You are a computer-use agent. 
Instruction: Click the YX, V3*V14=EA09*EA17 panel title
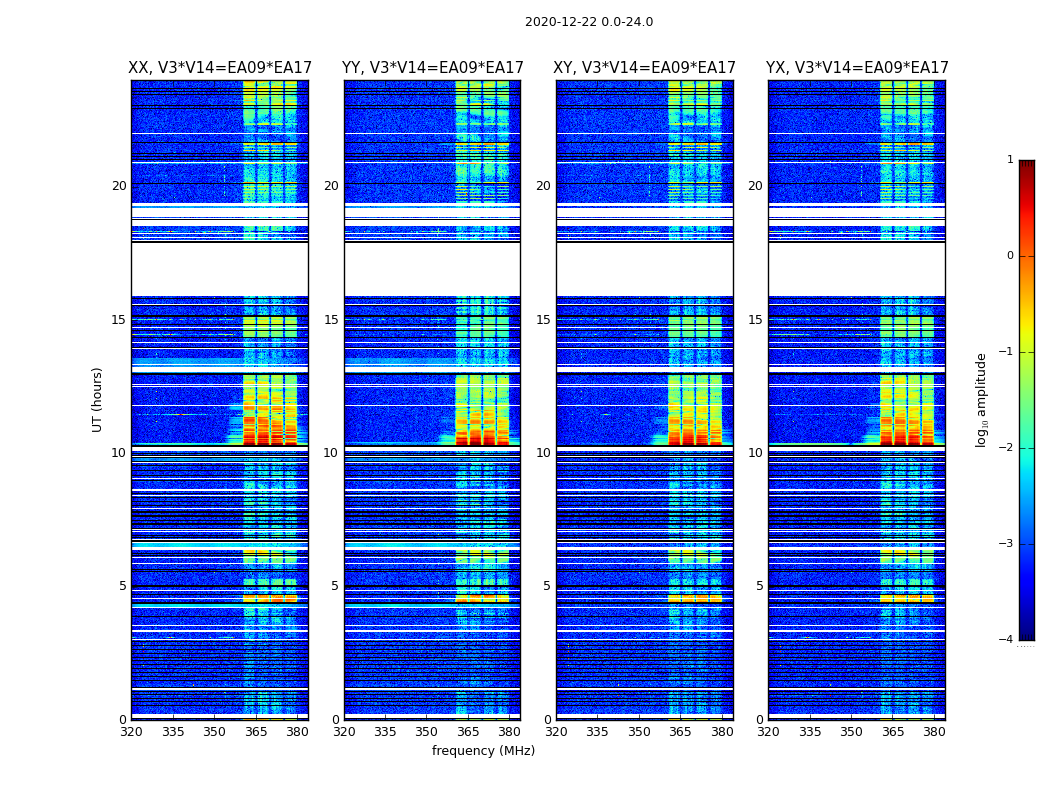[x=857, y=68]
